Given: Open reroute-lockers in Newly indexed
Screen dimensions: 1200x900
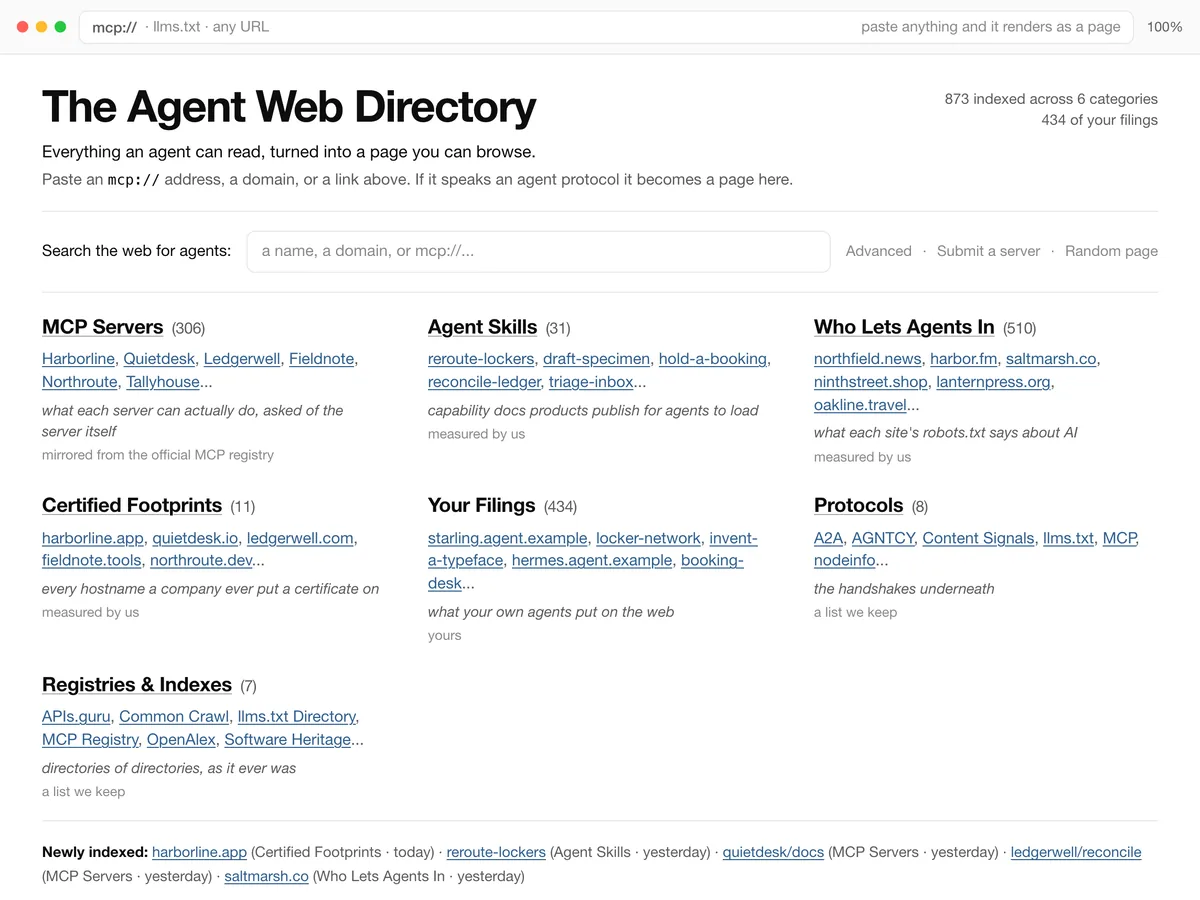Looking at the screenshot, I should point(496,853).
